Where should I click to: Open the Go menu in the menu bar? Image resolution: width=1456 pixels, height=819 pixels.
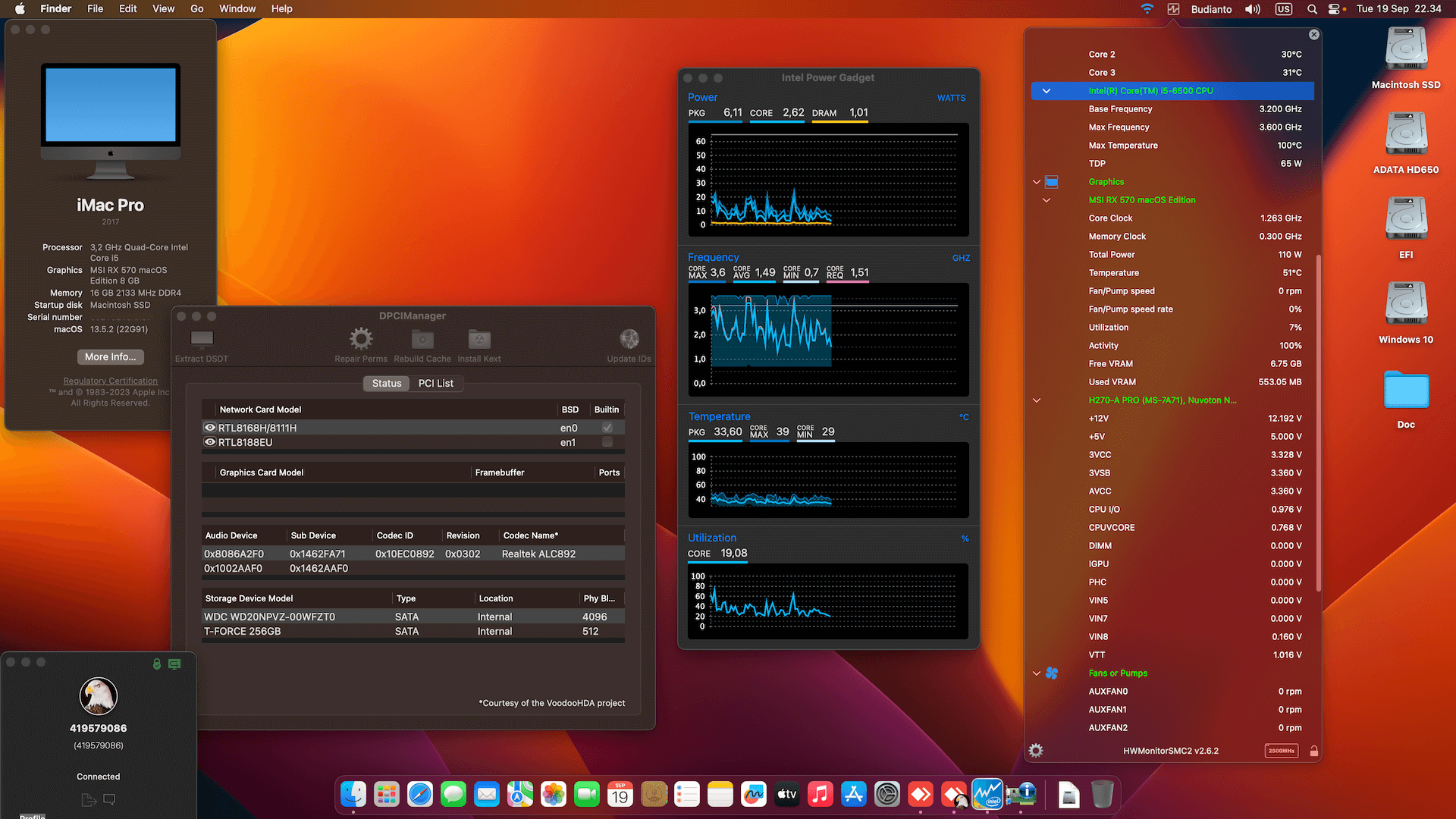tap(196, 8)
